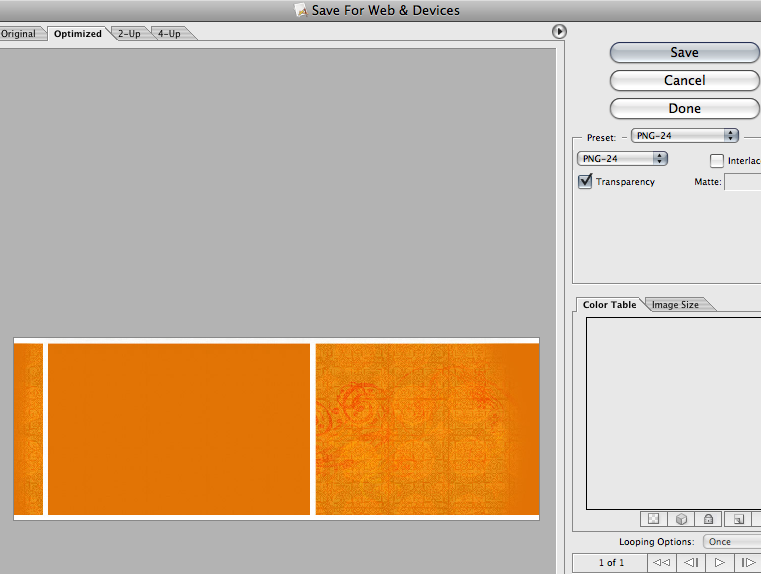Switch to the 4-Up view tab
The image size is (761, 574).
pos(169,33)
